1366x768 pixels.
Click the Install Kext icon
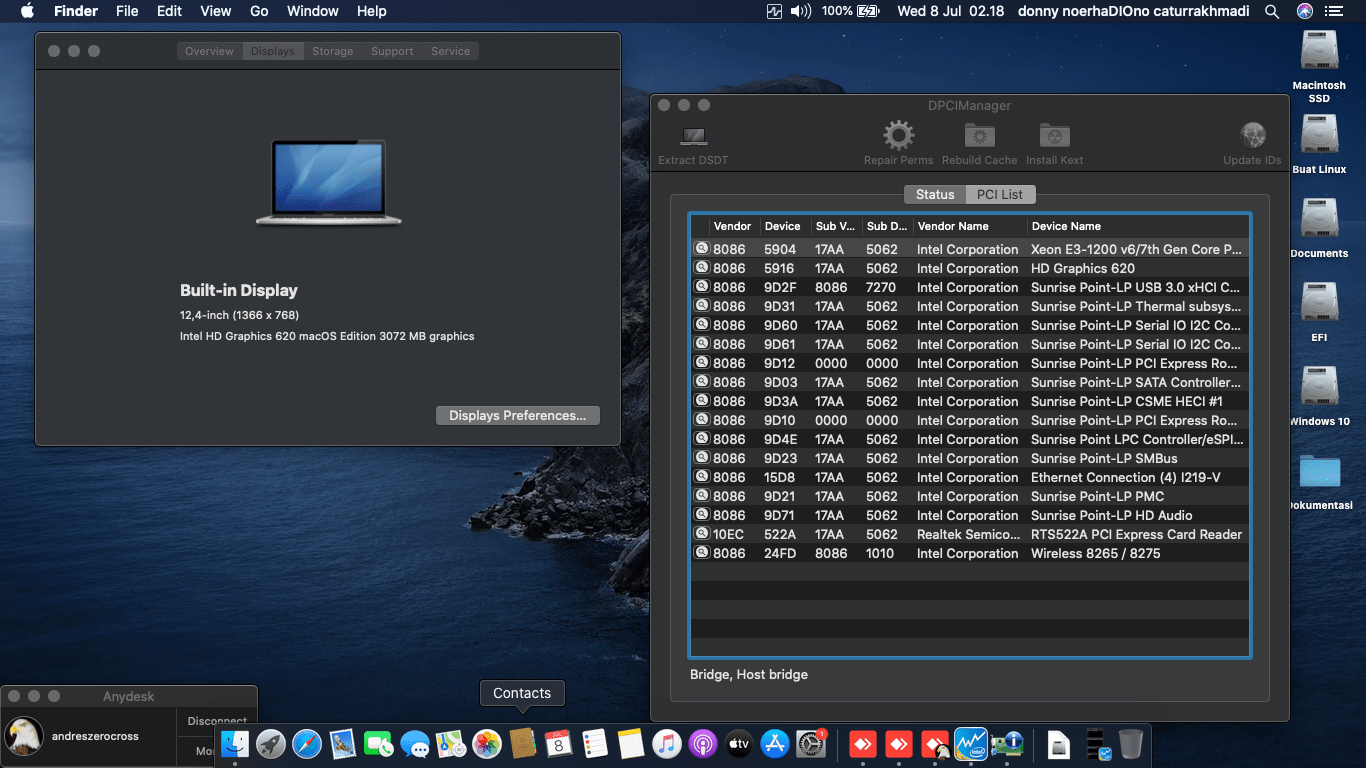tap(1054, 136)
